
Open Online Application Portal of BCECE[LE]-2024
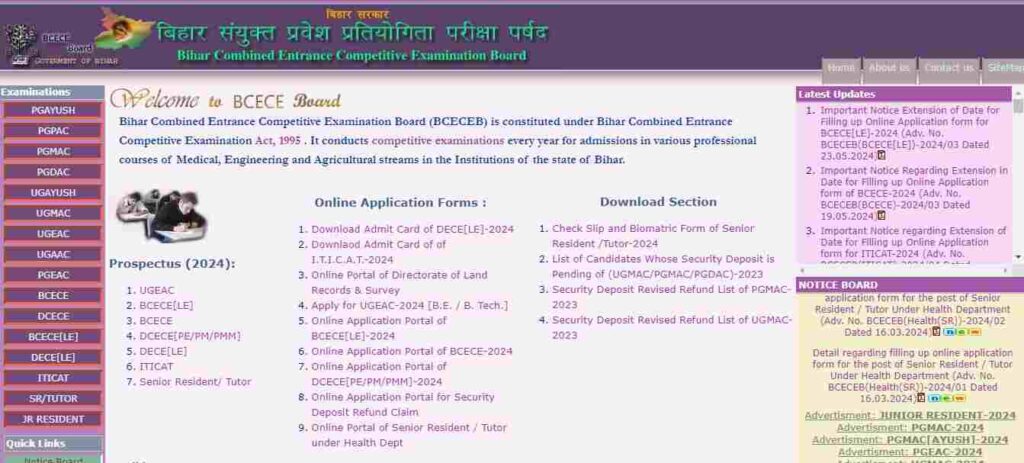tap(379, 328)
